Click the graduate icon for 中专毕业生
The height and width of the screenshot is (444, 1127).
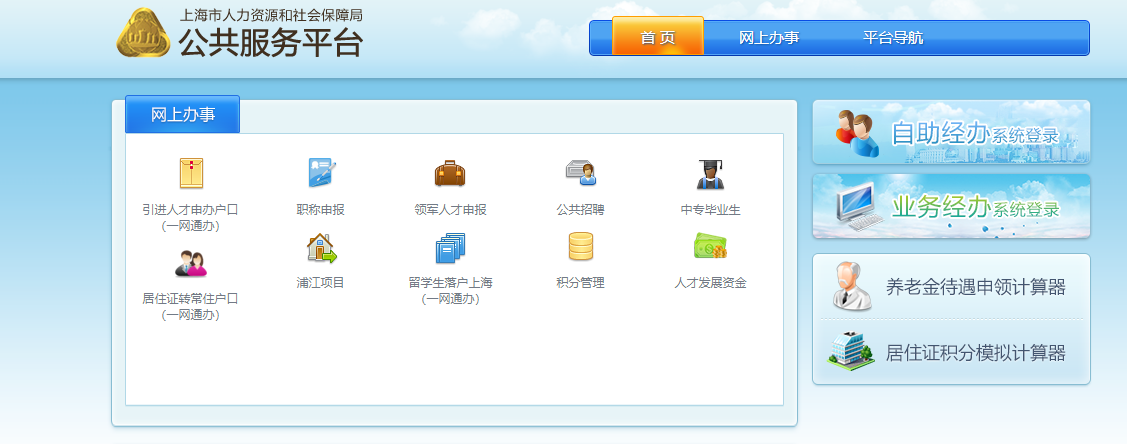coord(710,174)
